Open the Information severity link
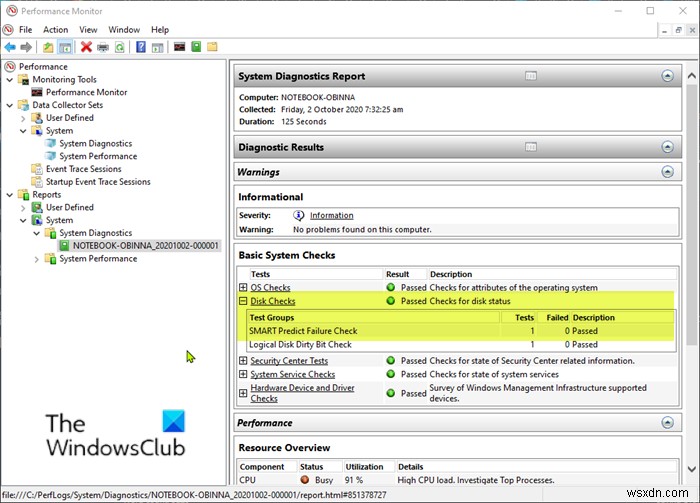 [332, 215]
